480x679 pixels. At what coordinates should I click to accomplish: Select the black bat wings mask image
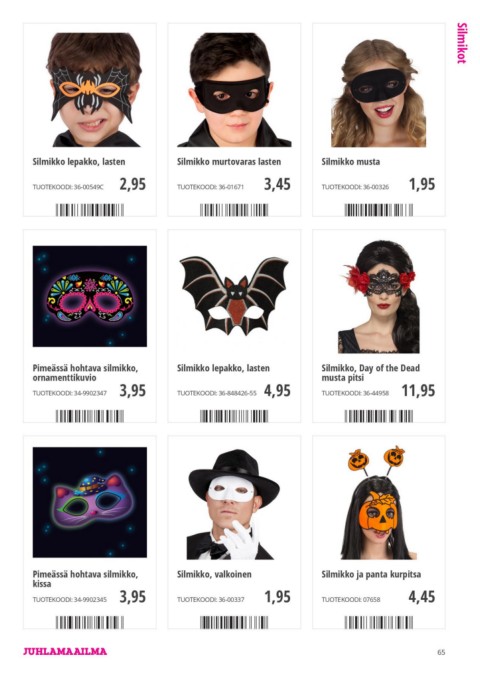[234, 295]
